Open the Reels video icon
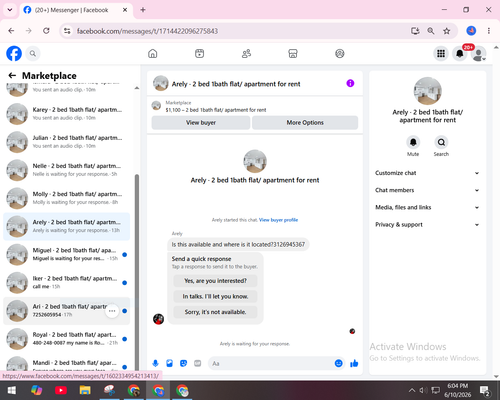This screenshot has height=400, width=500. click(x=199, y=53)
